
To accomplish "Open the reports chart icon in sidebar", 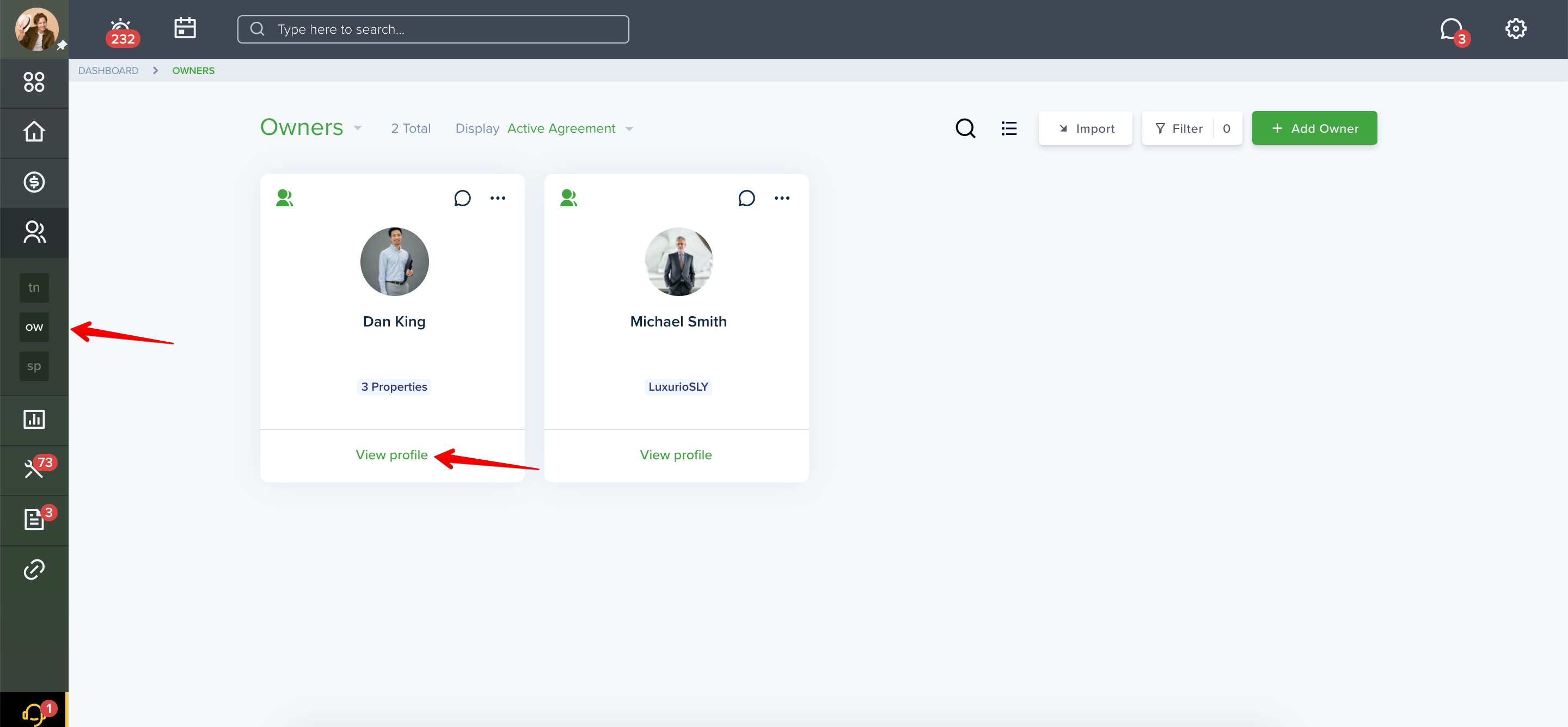I will (x=34, y=419).
